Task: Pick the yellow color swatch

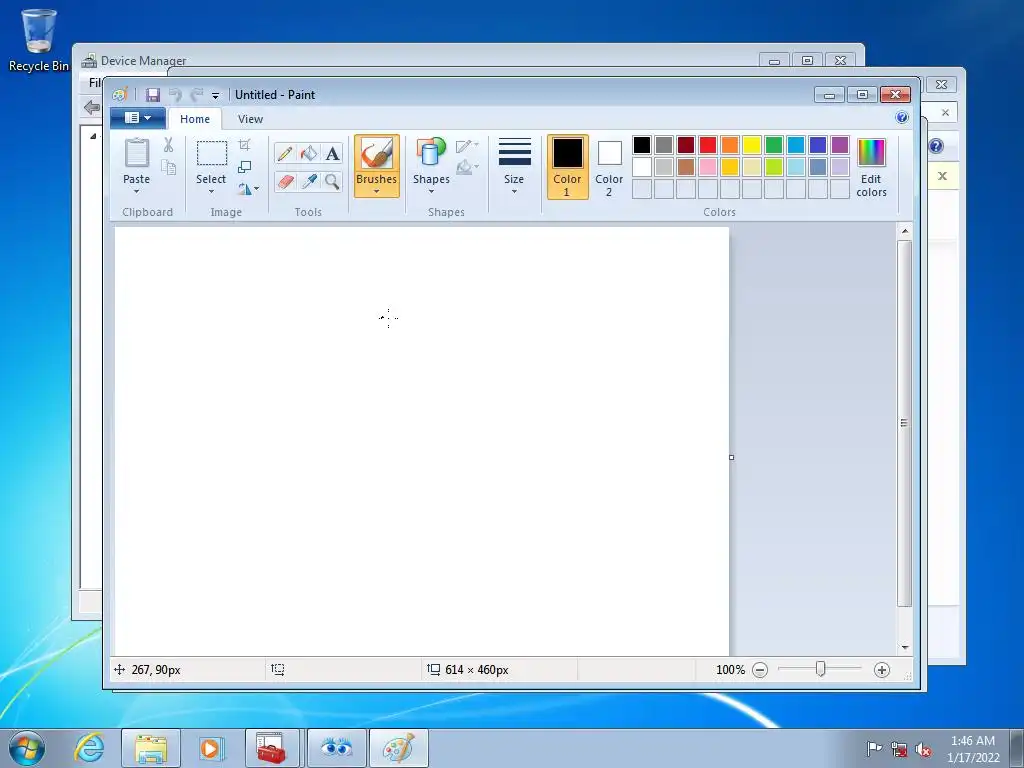Action: click(x=752, y=145)
